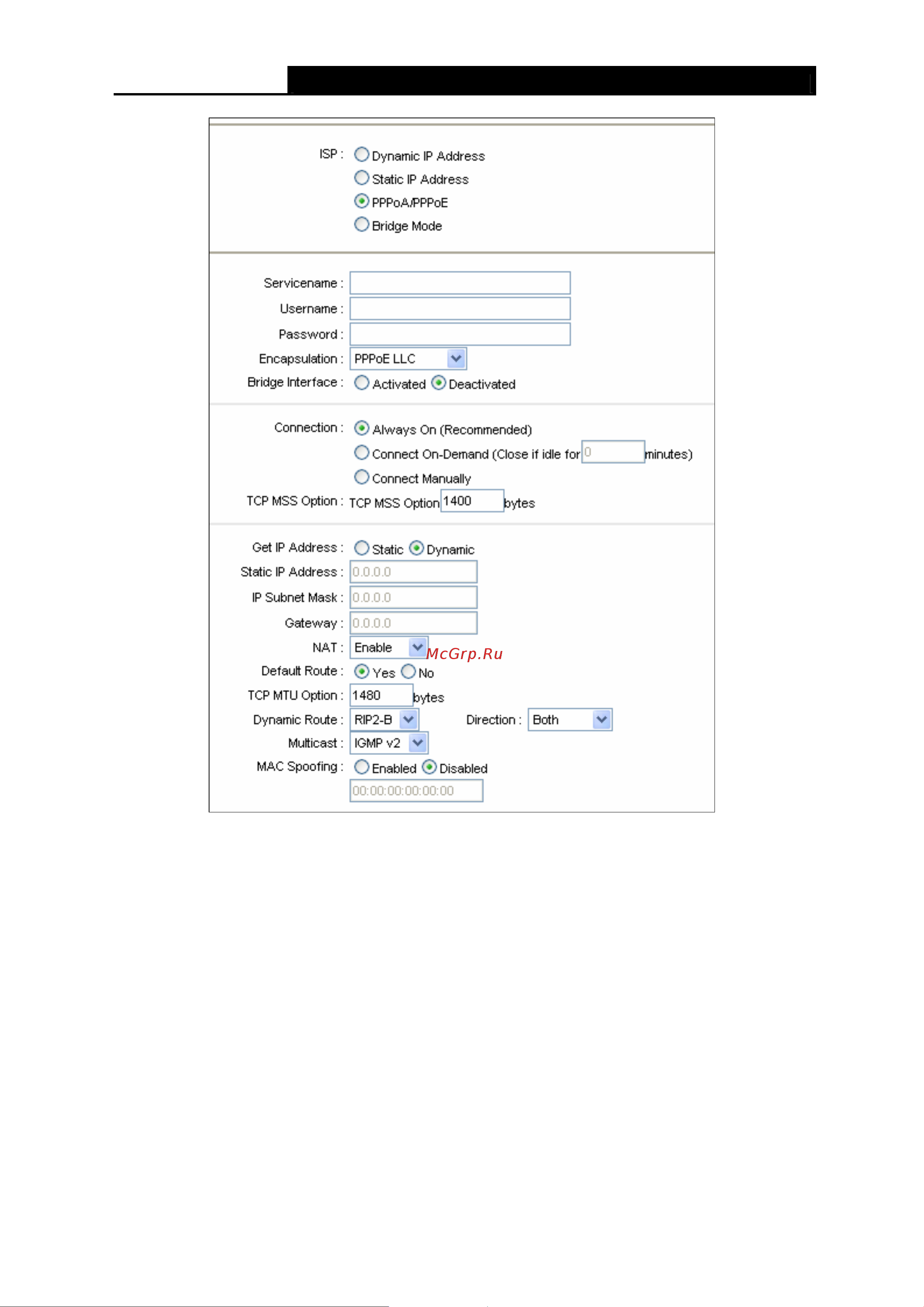Click the Password input field

click(460, 334)
